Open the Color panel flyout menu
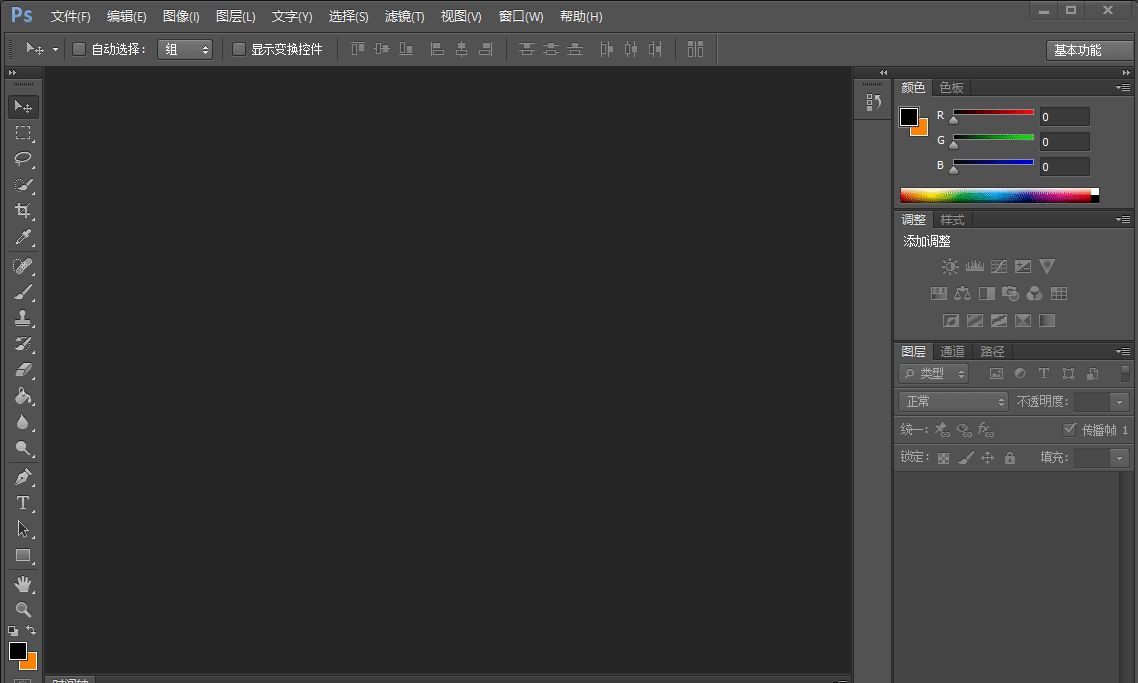Screen dimensions: 1138x683 [x=1122, y=88]
